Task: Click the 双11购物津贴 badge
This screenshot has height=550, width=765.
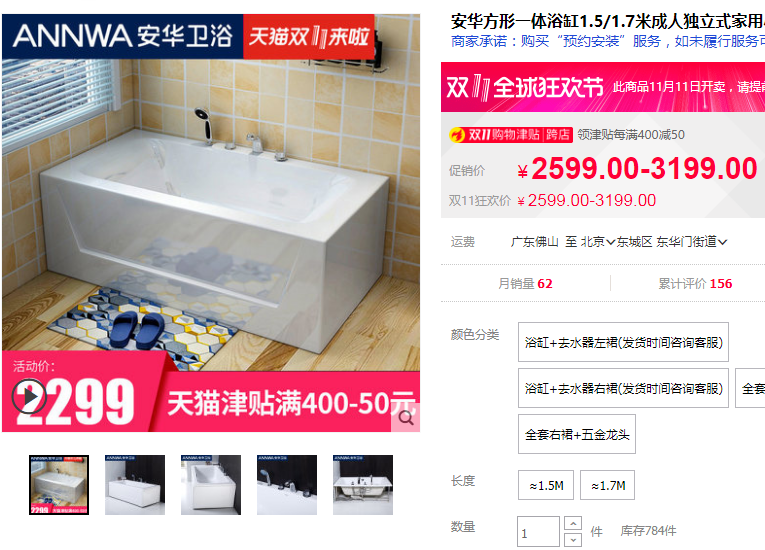Action: [x=511, y=134]
